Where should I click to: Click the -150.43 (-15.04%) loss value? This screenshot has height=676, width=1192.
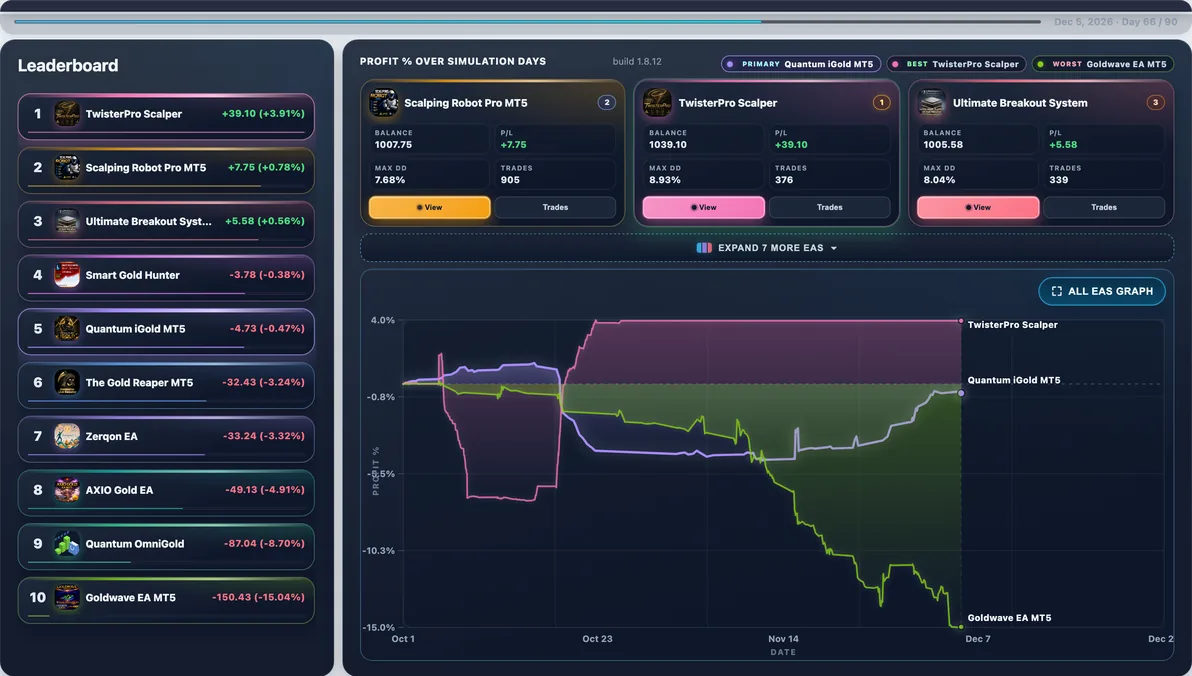coord(258,598)
